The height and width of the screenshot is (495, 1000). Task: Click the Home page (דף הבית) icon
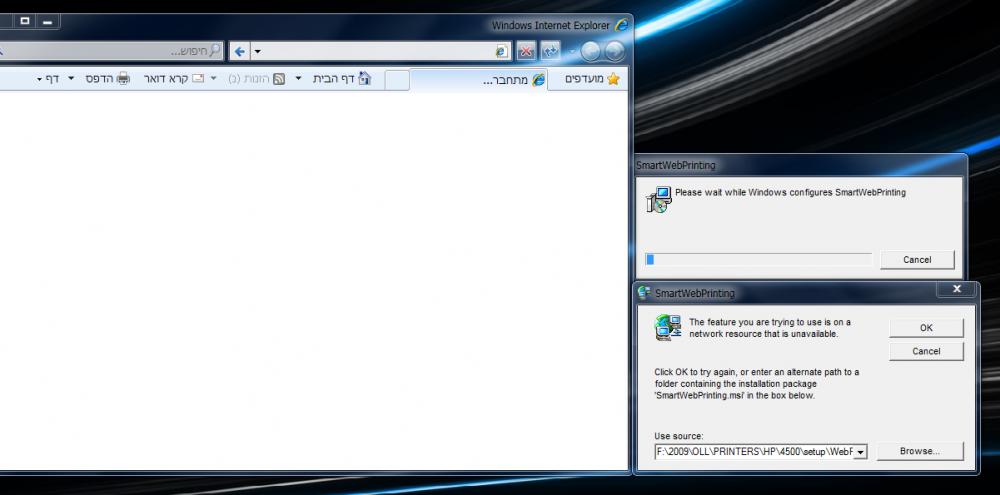364,78
